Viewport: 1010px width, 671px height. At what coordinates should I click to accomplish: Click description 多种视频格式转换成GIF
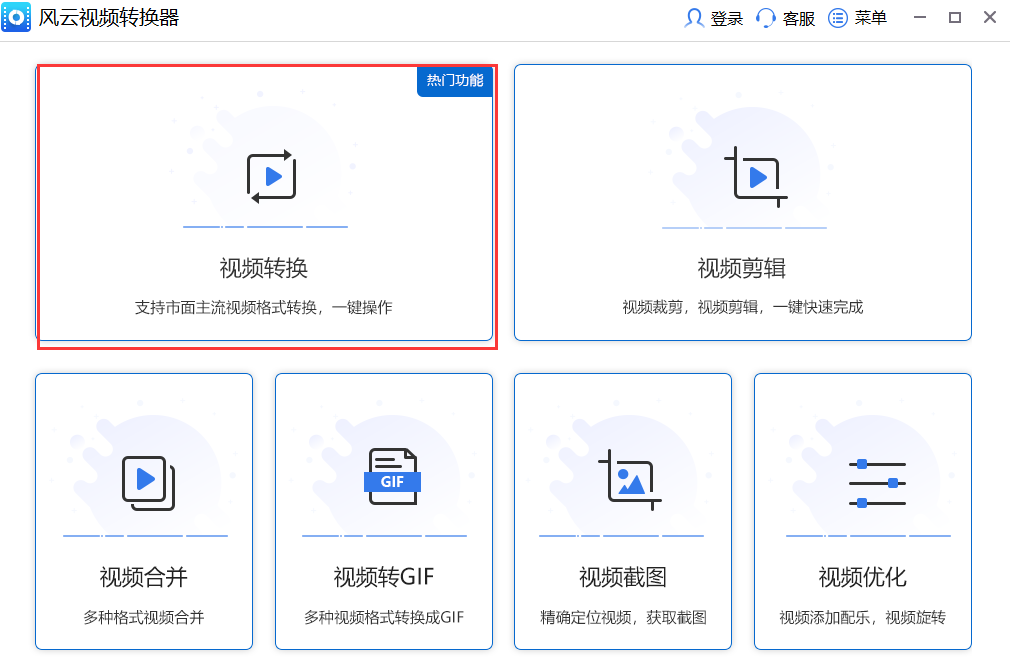coord(384,618)
